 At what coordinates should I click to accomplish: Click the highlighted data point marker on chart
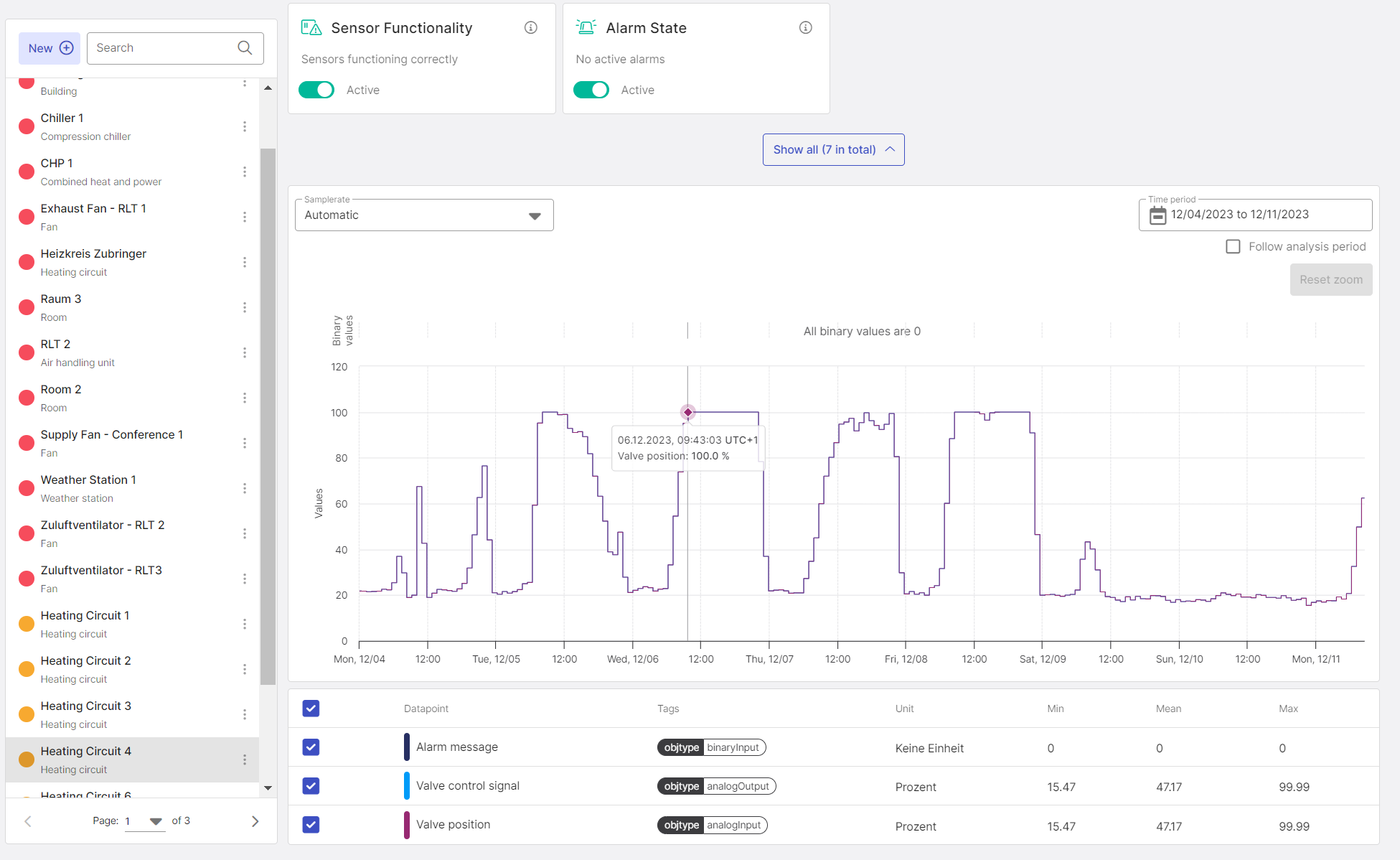point(687,412)
